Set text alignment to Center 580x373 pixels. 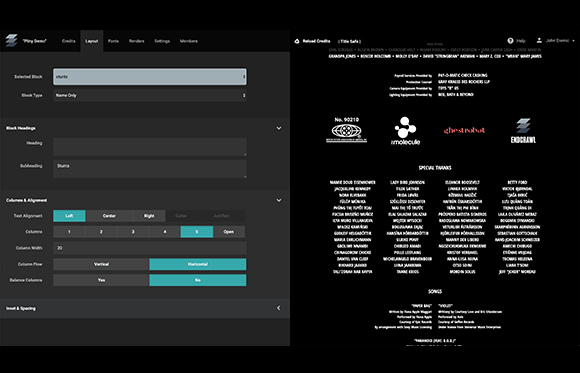(x=109, y=216)
